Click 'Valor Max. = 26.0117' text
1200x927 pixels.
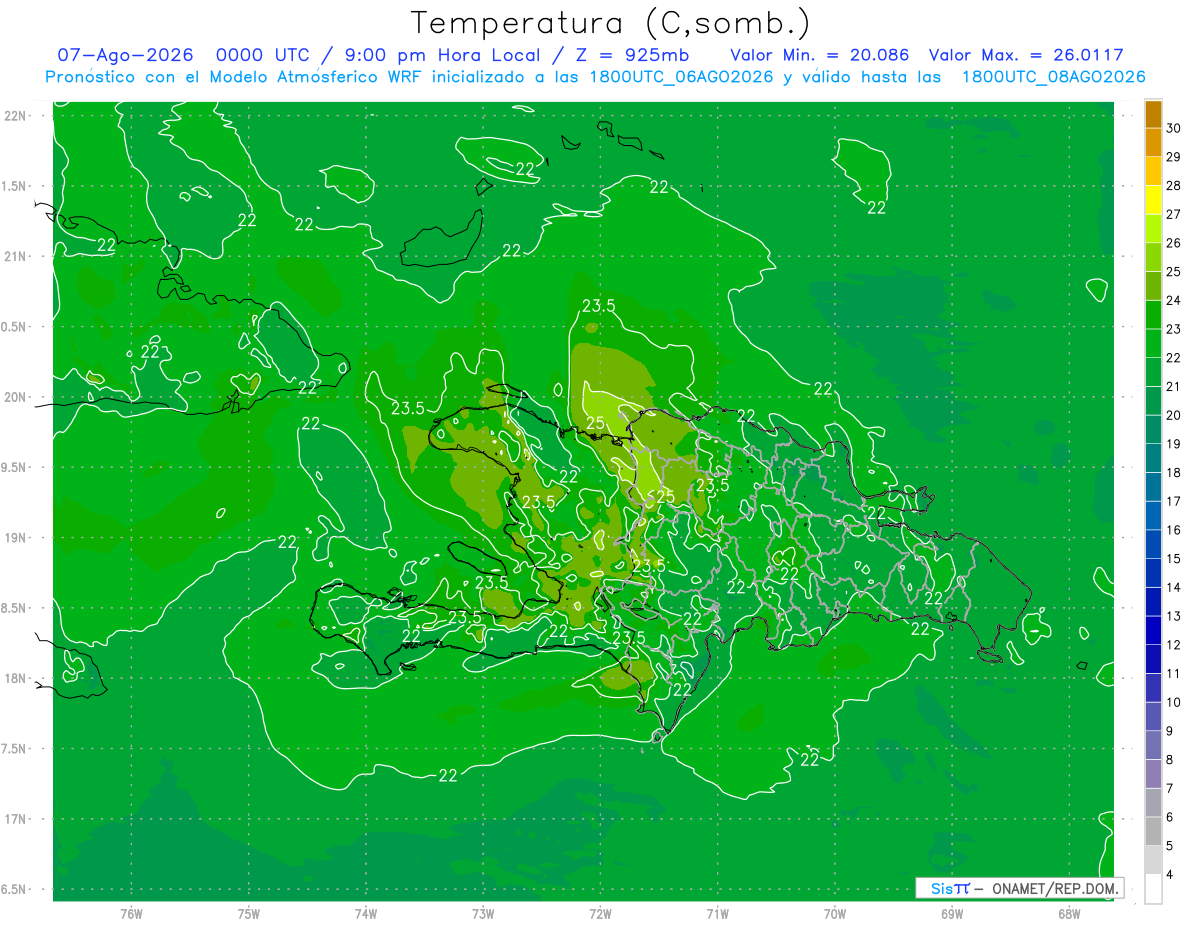pos(1024,56)
